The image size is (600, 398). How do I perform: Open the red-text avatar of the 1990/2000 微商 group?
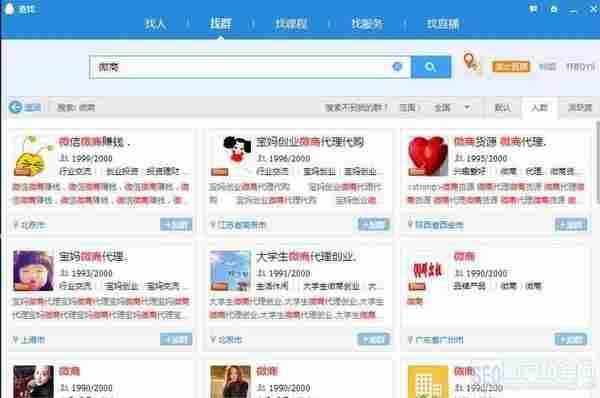click(x=428, y=271)
